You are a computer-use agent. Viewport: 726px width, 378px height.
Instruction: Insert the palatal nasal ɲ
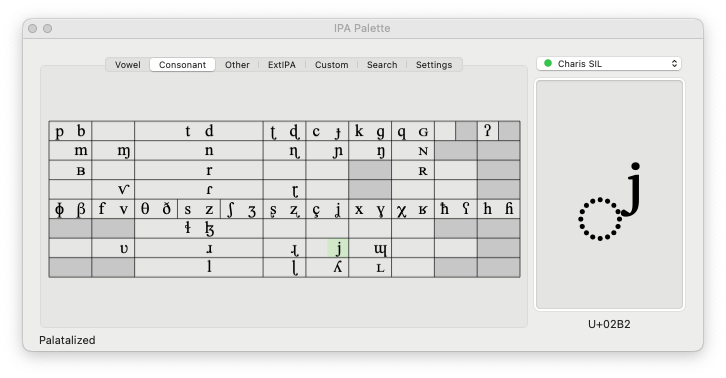click(338, 151)
